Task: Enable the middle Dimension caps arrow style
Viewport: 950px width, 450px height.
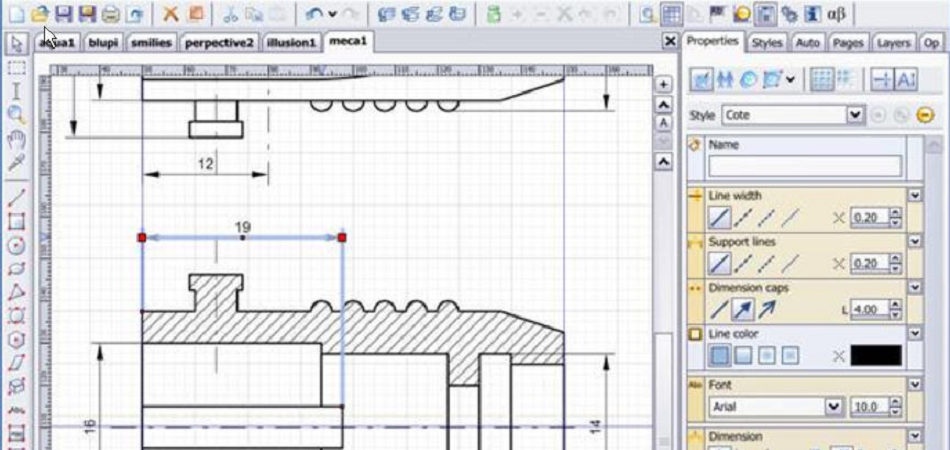Action: coord(743,310)
